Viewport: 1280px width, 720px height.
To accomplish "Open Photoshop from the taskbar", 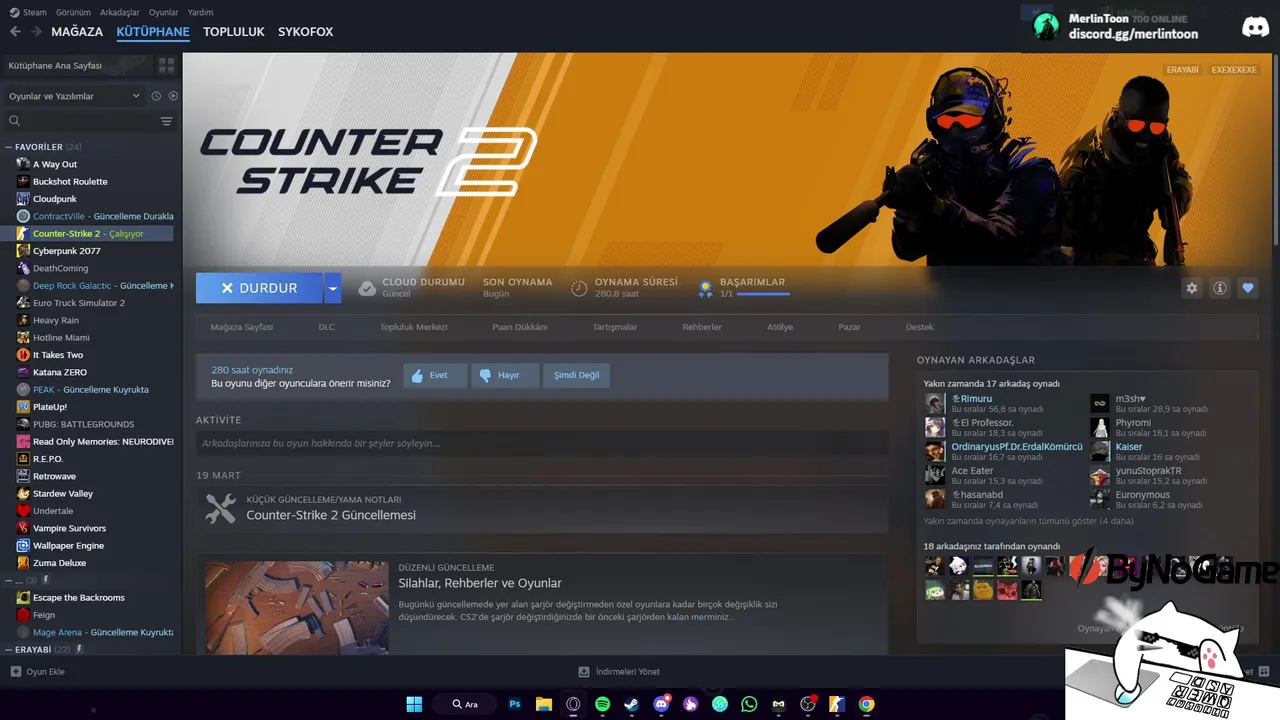I will pyautogui.click(x=515, y=704).
